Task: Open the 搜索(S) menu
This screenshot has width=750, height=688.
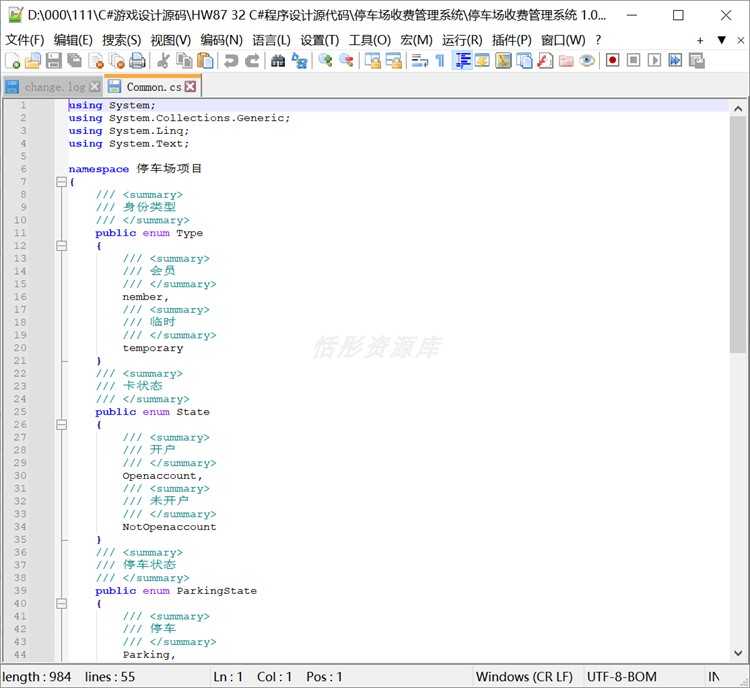Action: pyautogui.click(x=121, y=40)
